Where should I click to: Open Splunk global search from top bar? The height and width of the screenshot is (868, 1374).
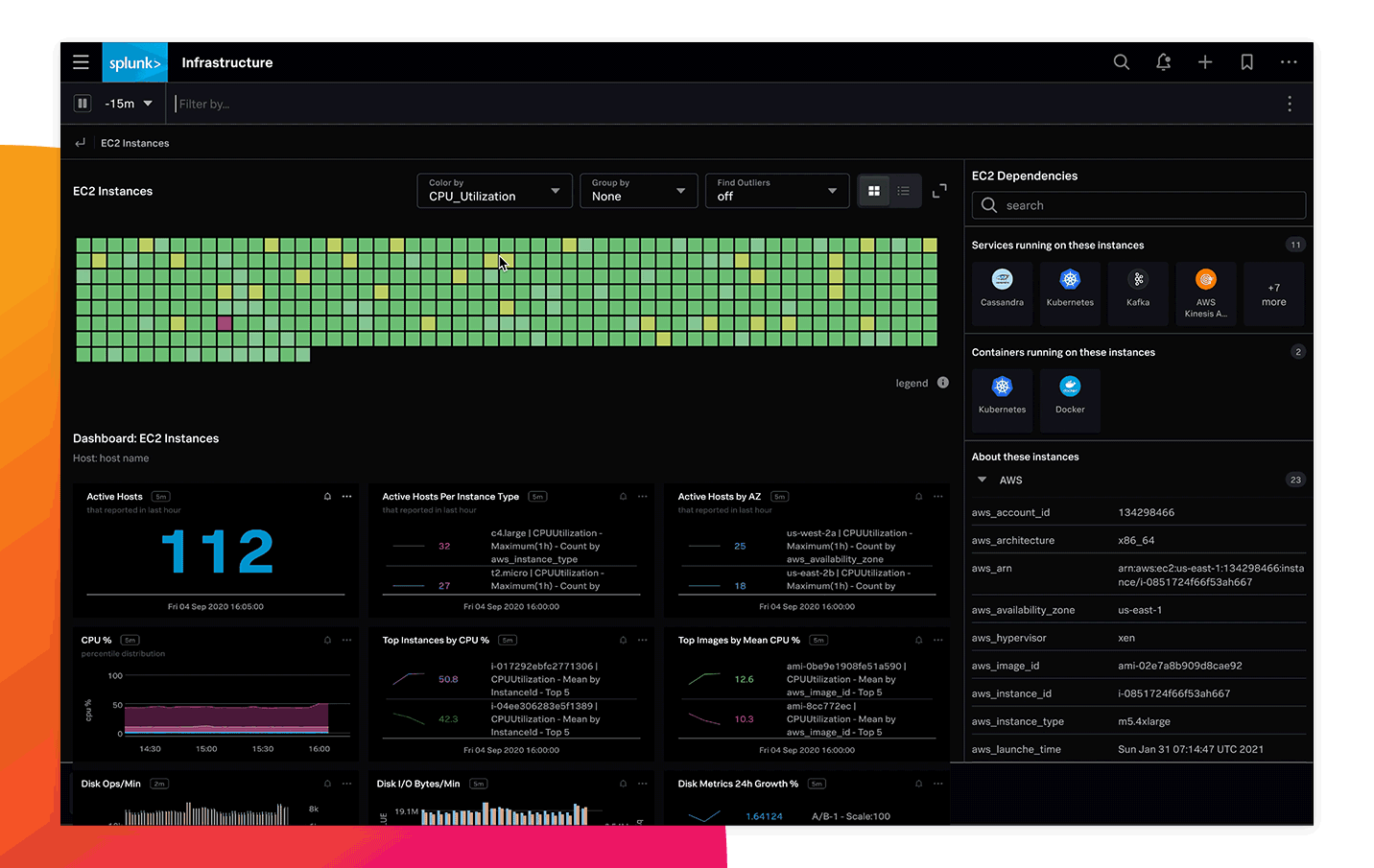click(x=1121, y=61)
